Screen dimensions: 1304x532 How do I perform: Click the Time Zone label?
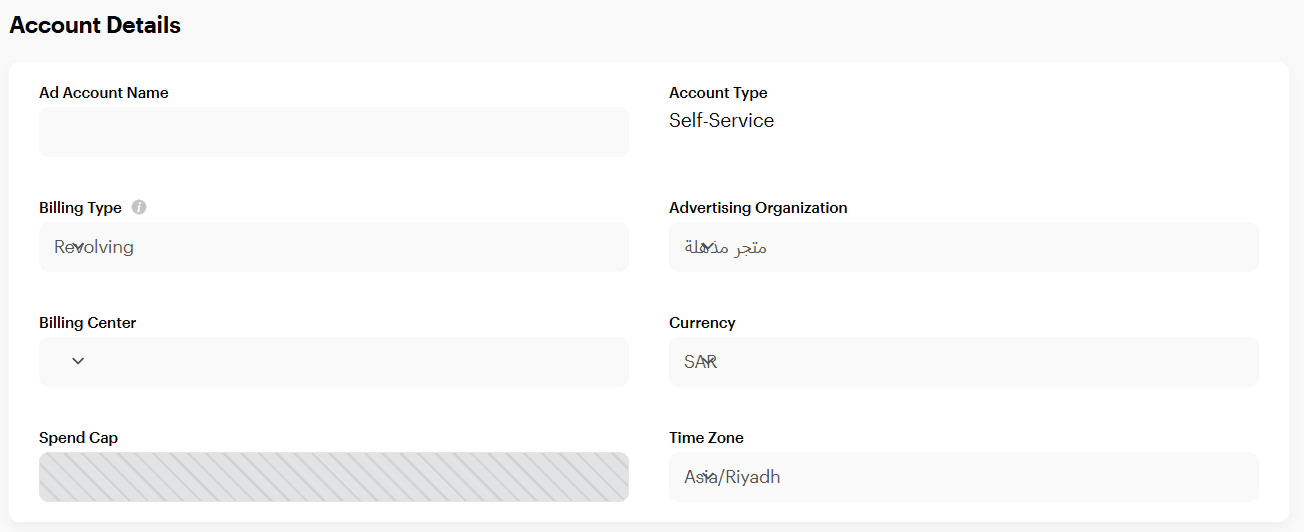pos(706,438)
